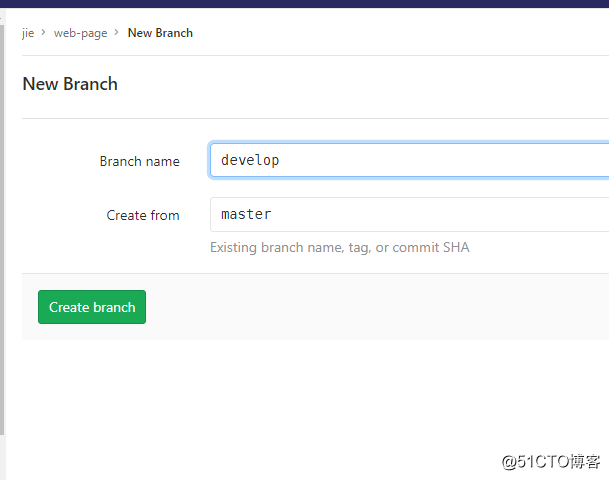Open the web-page breadcrumb link
The image size is (610, 480).
tap(81, 33)
